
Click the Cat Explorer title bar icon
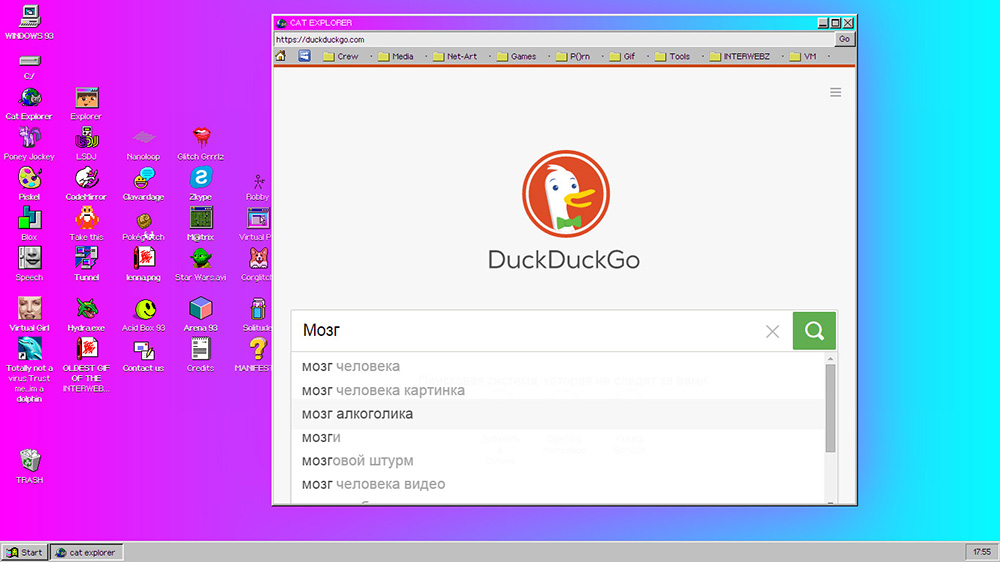tap(281, 23)
